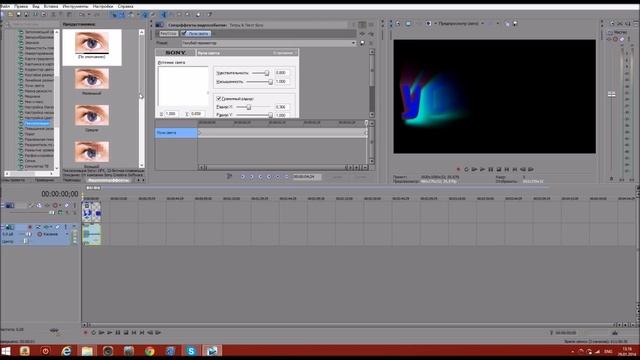
Task: Click the audio event on track two
Action: point(91,234)
